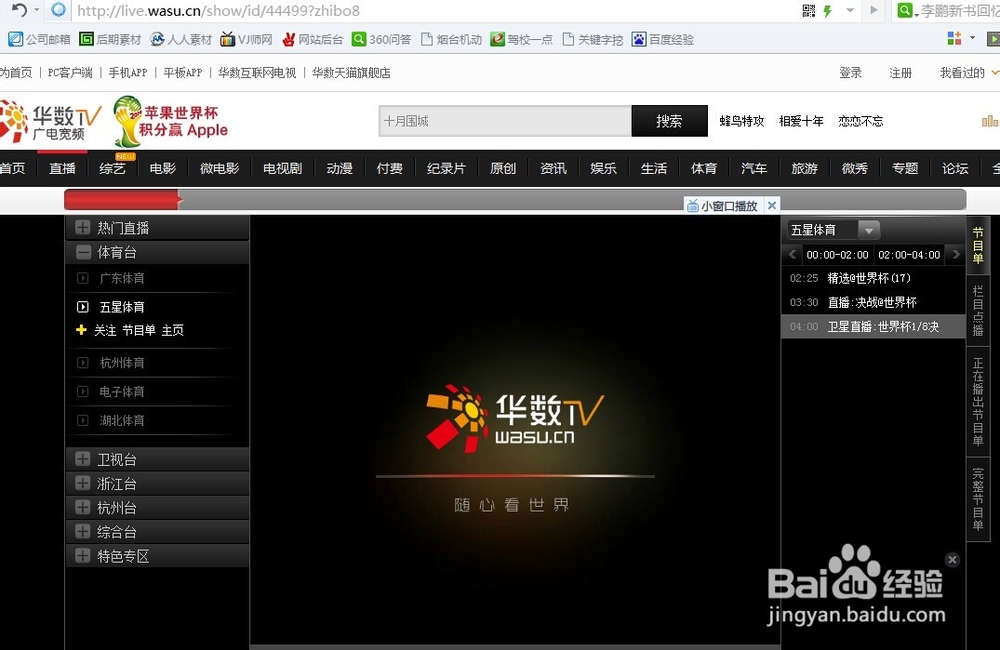Screen dimensions: 1000x650
Task: Open the address bar dropdown arrow
Action: [849, 11]
